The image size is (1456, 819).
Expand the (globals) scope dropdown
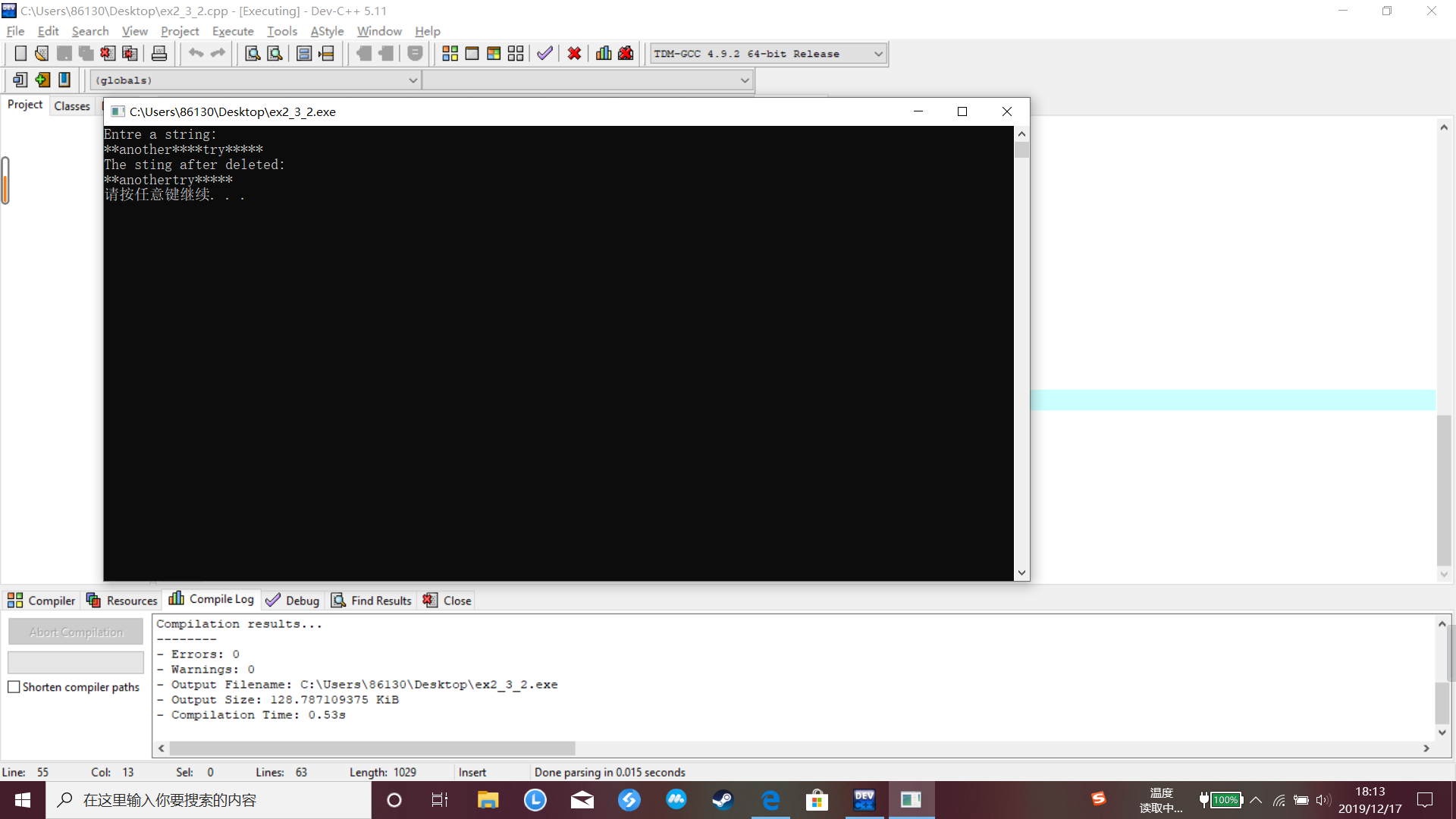(x=413, y=80)
